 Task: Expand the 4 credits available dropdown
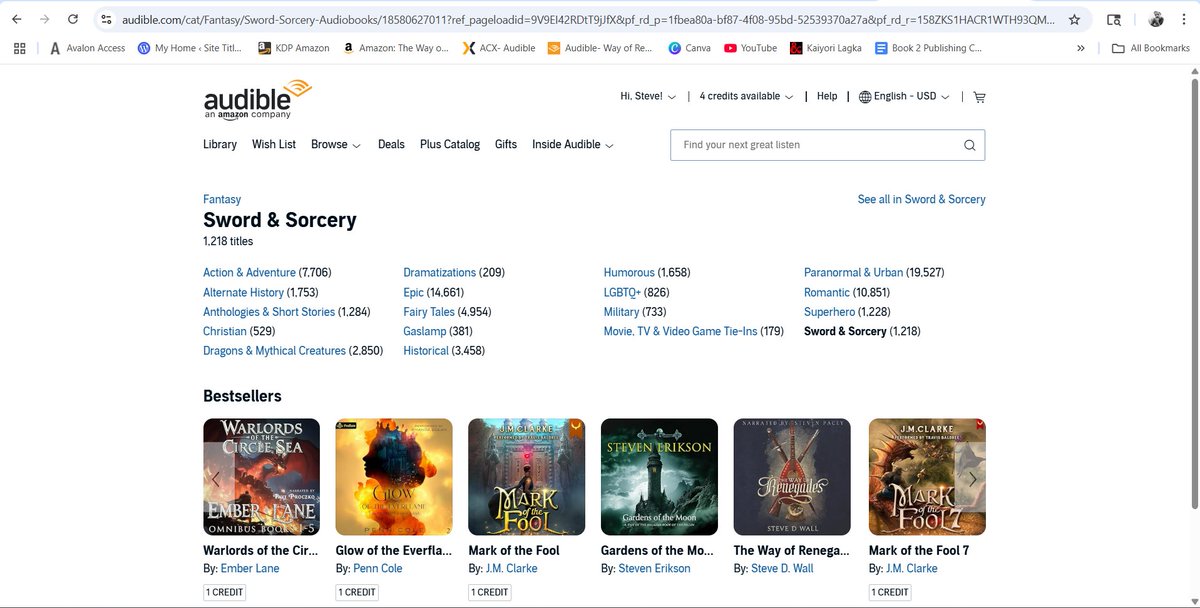click(746, 96)
